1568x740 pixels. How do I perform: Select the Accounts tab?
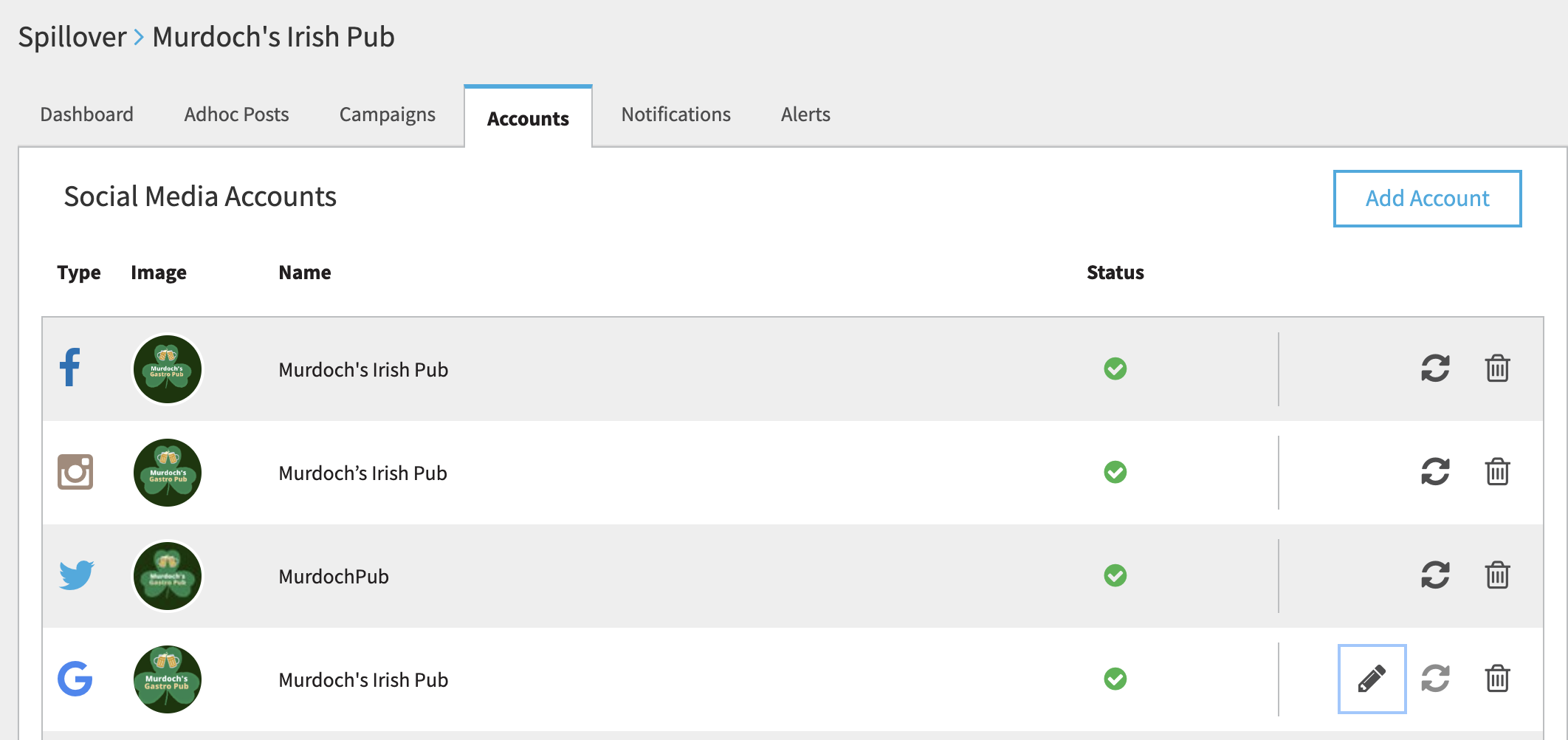point(528,118)
